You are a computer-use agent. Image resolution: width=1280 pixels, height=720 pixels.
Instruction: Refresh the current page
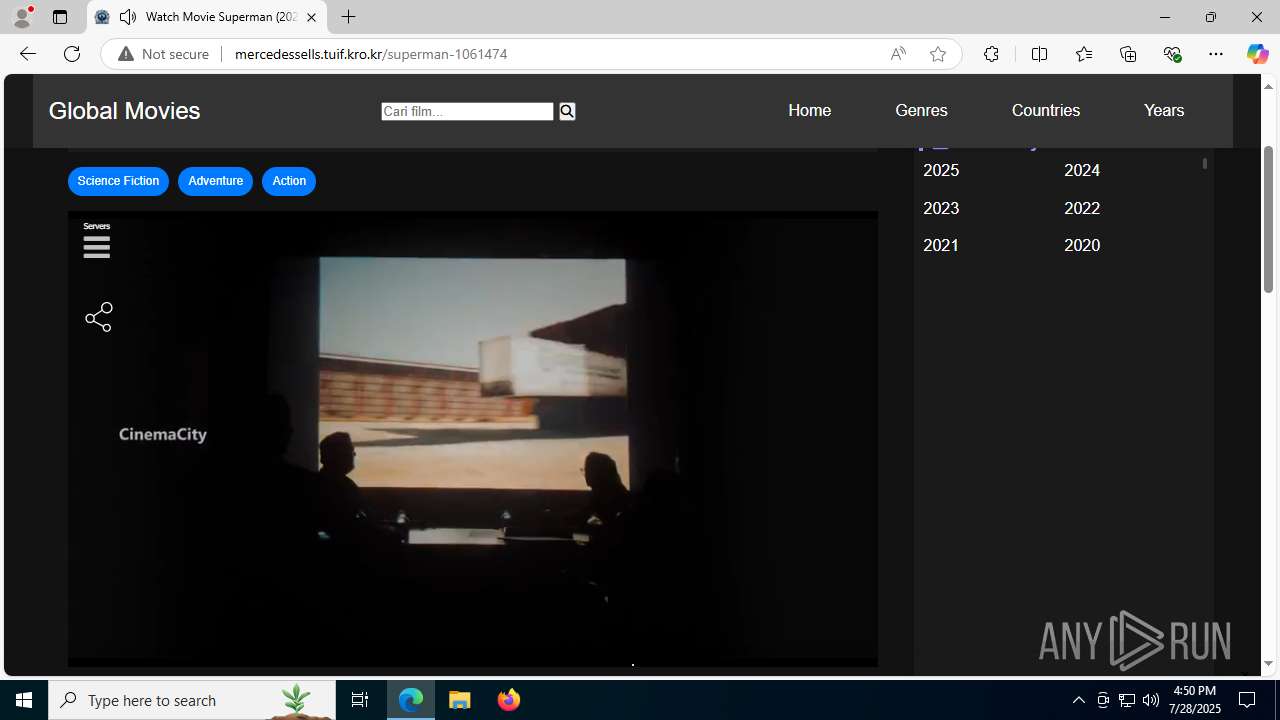pos(72,54)
